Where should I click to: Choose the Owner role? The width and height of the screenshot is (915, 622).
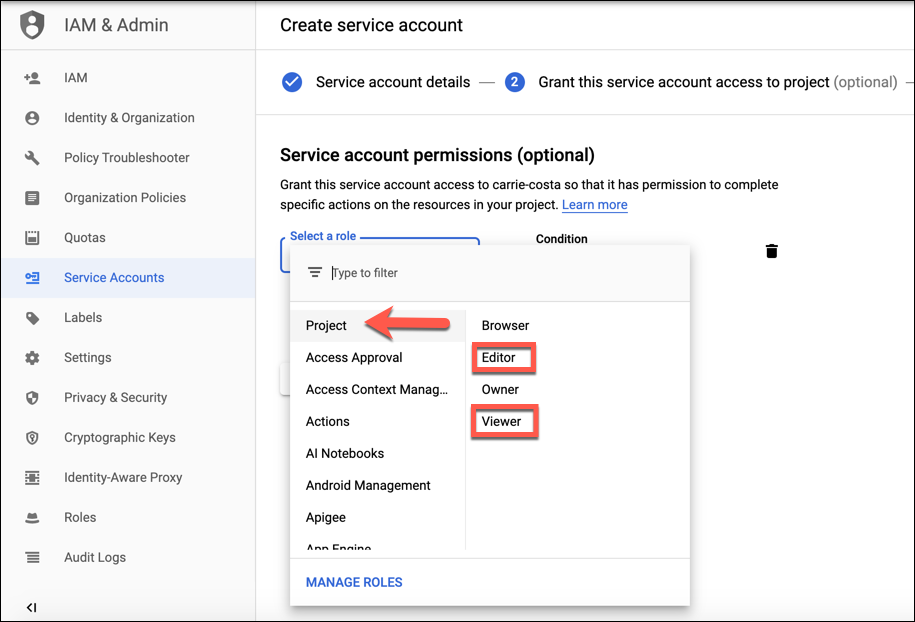coord(500,389)
